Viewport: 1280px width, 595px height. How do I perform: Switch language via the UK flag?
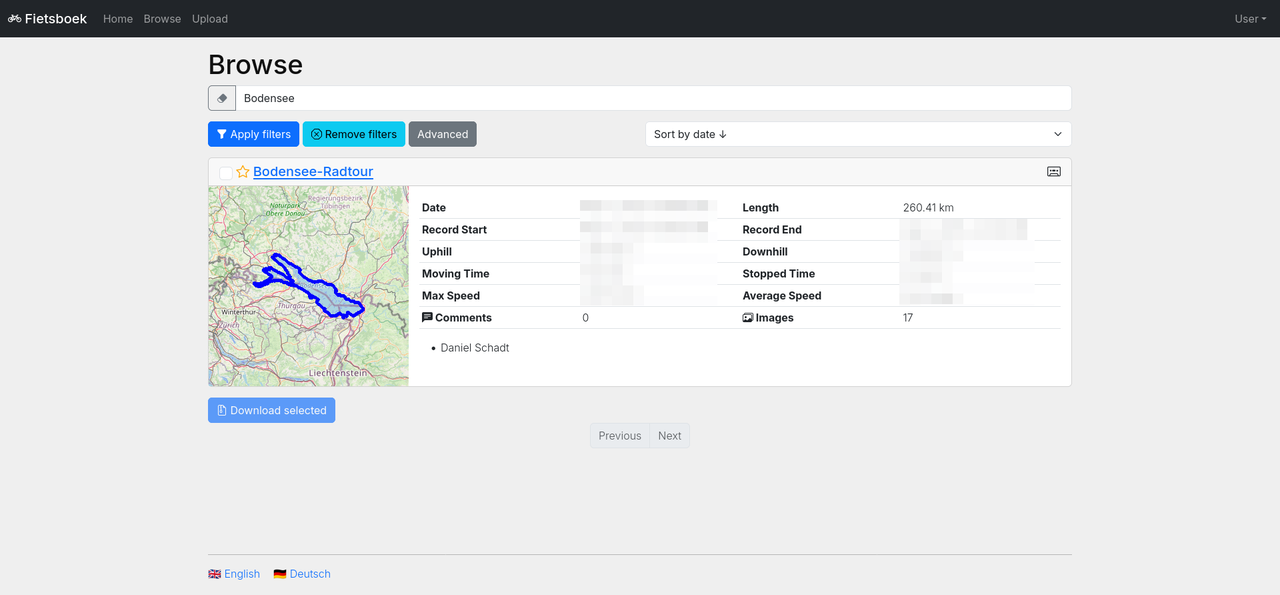[214, 574]
